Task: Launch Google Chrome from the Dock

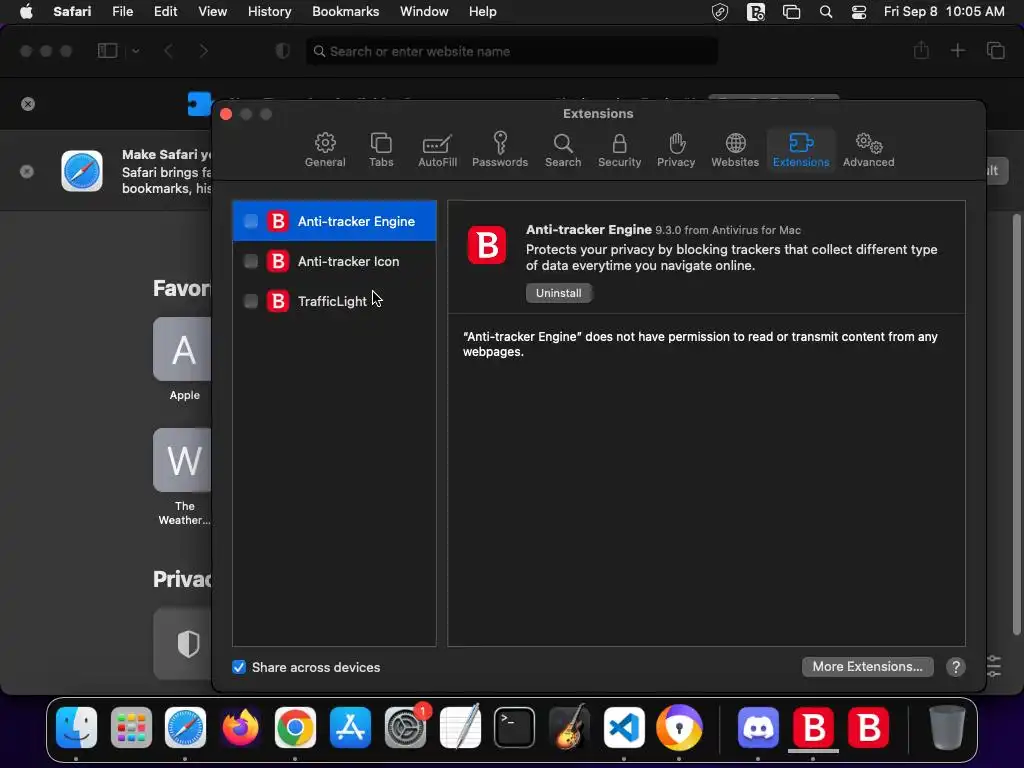Action: pyautogui.click(x=295, y=728)
